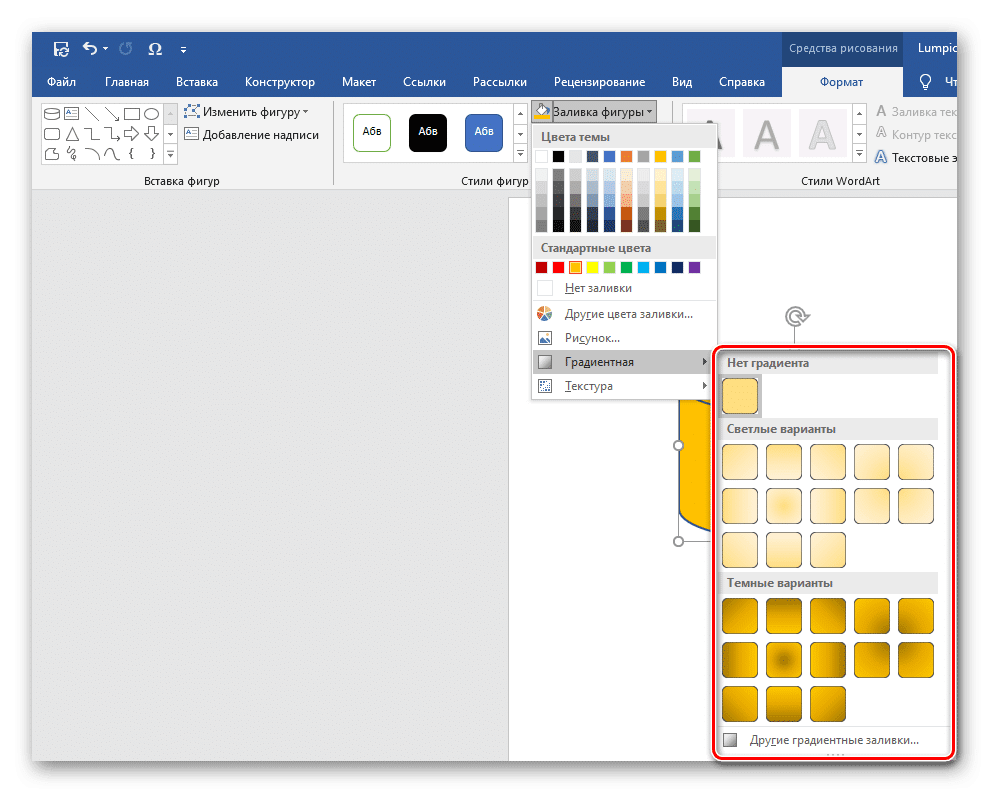The width and height of the screenshot is (989, 793).
Task: Open the Рецензирование tab
Action: (600, 81)
